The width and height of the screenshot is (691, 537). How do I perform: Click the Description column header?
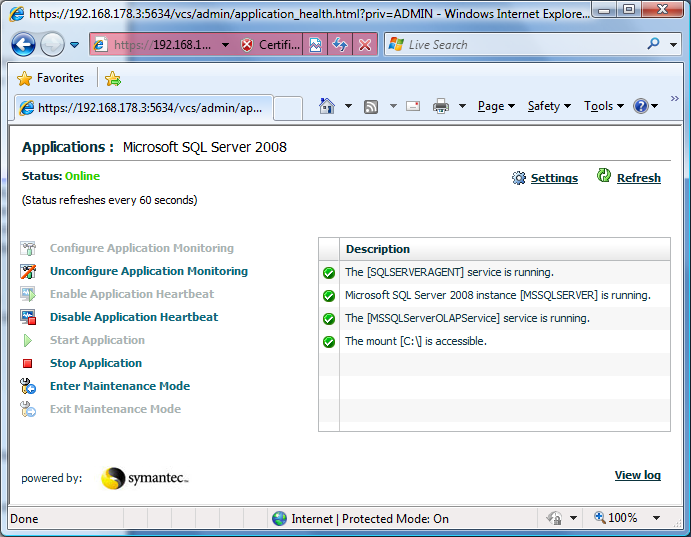click(x=505, y=249)
